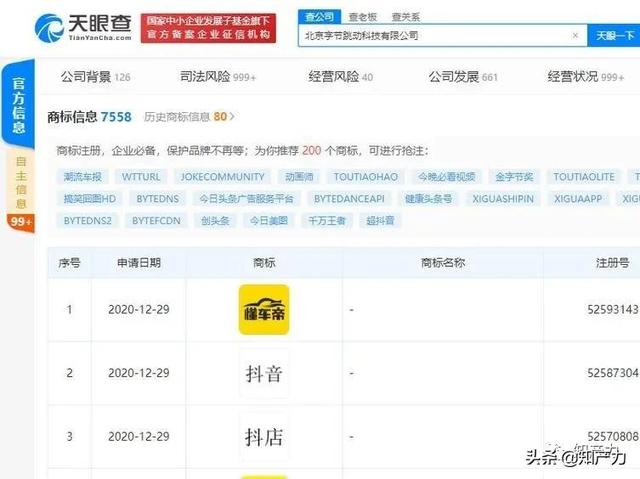Click the 注册号 column header
Image resolution: width=640 pixels, height=479 pixels.
(612, 263)
